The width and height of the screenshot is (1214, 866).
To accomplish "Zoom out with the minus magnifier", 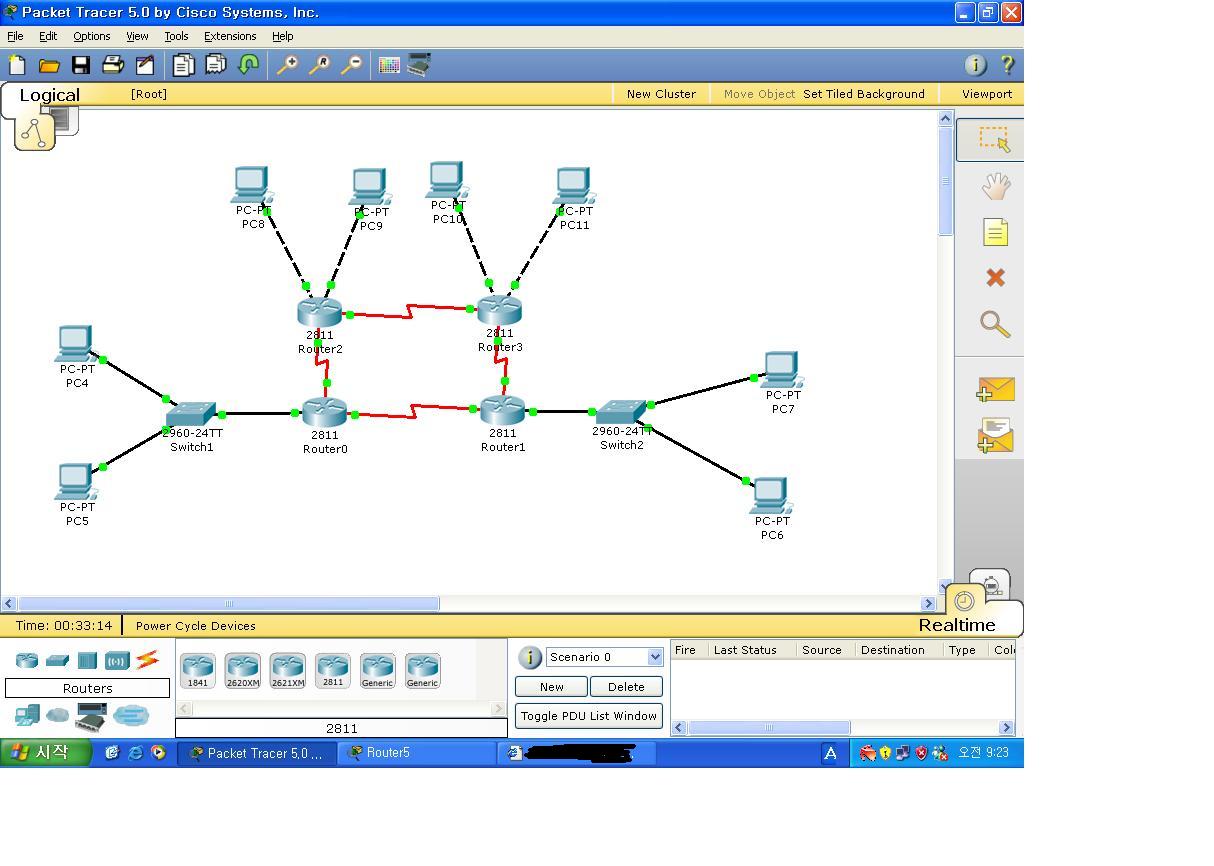I will (x=351, y=65).
